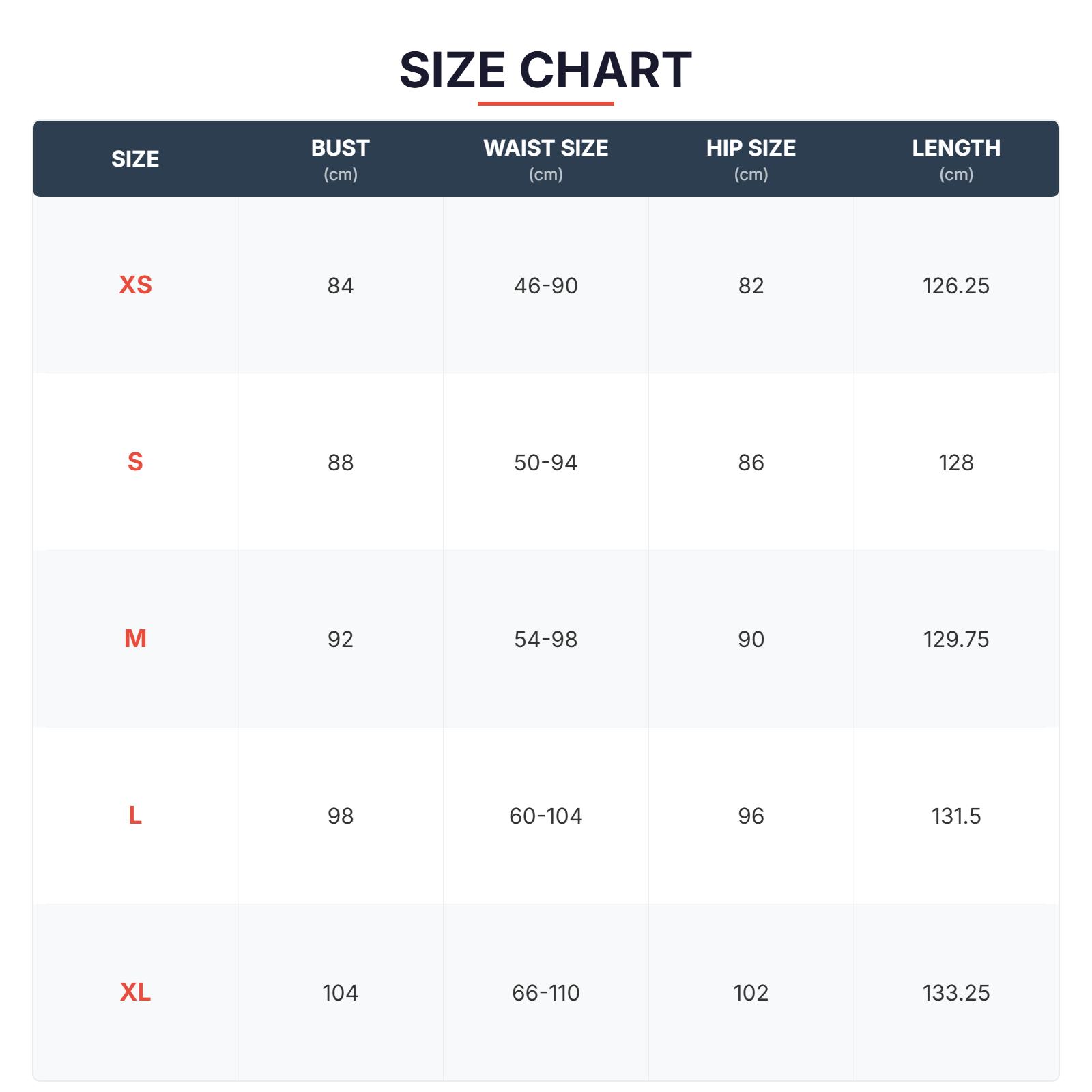Select hip value 90 in M row
Image resolution: width=1092 pixels, height=1092 pixels.
pyautogui.click(x=751, y=640)
